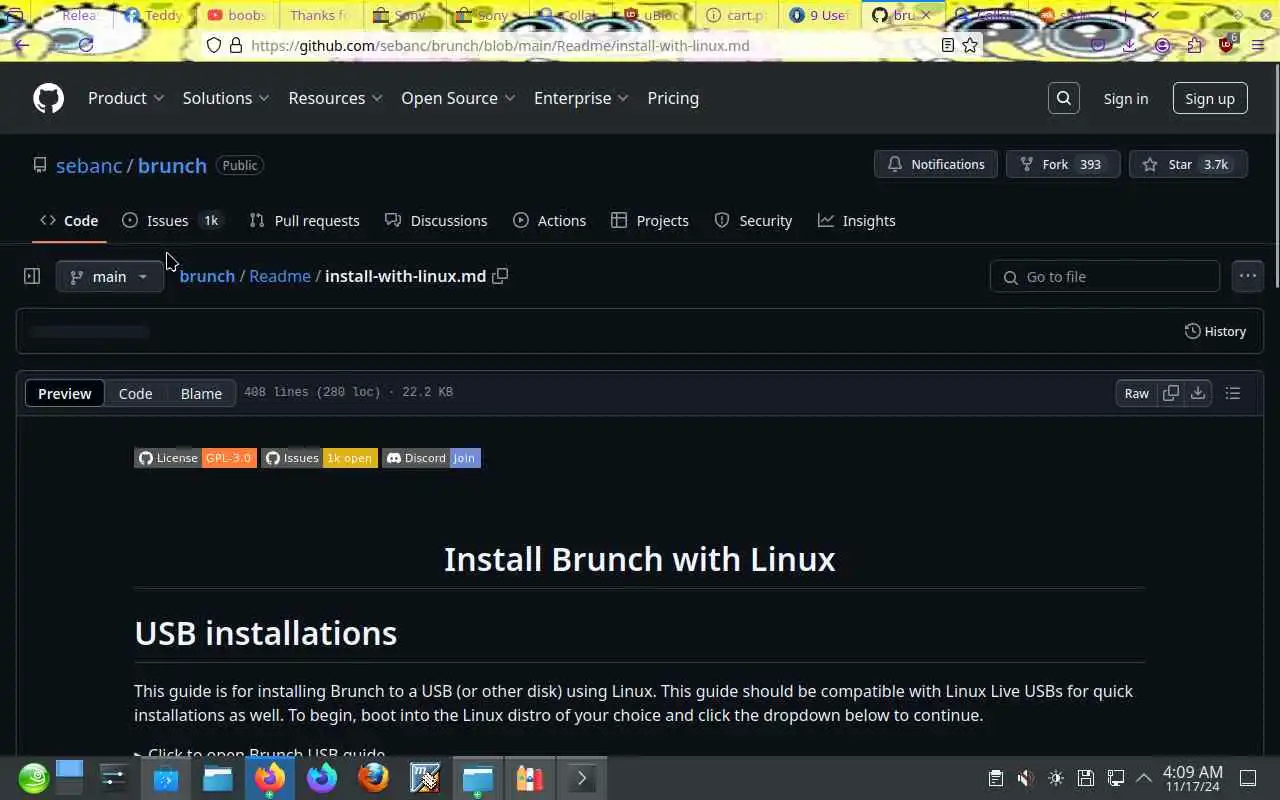Screen dimensions: 1280x800
Task: Open the clipboard tray icon
Action: pyautogui.click(x=995, y=778)
